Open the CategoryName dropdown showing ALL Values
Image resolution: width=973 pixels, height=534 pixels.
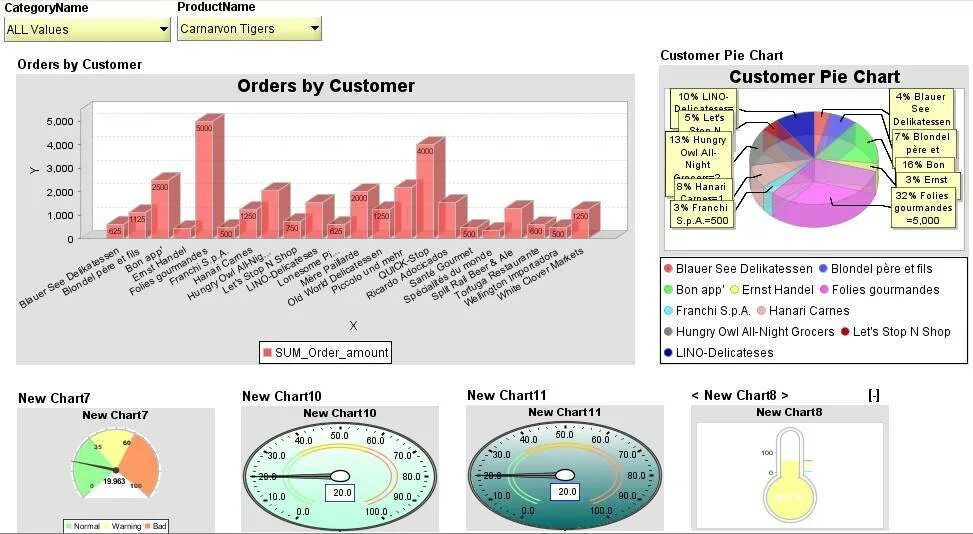point(87,29)
